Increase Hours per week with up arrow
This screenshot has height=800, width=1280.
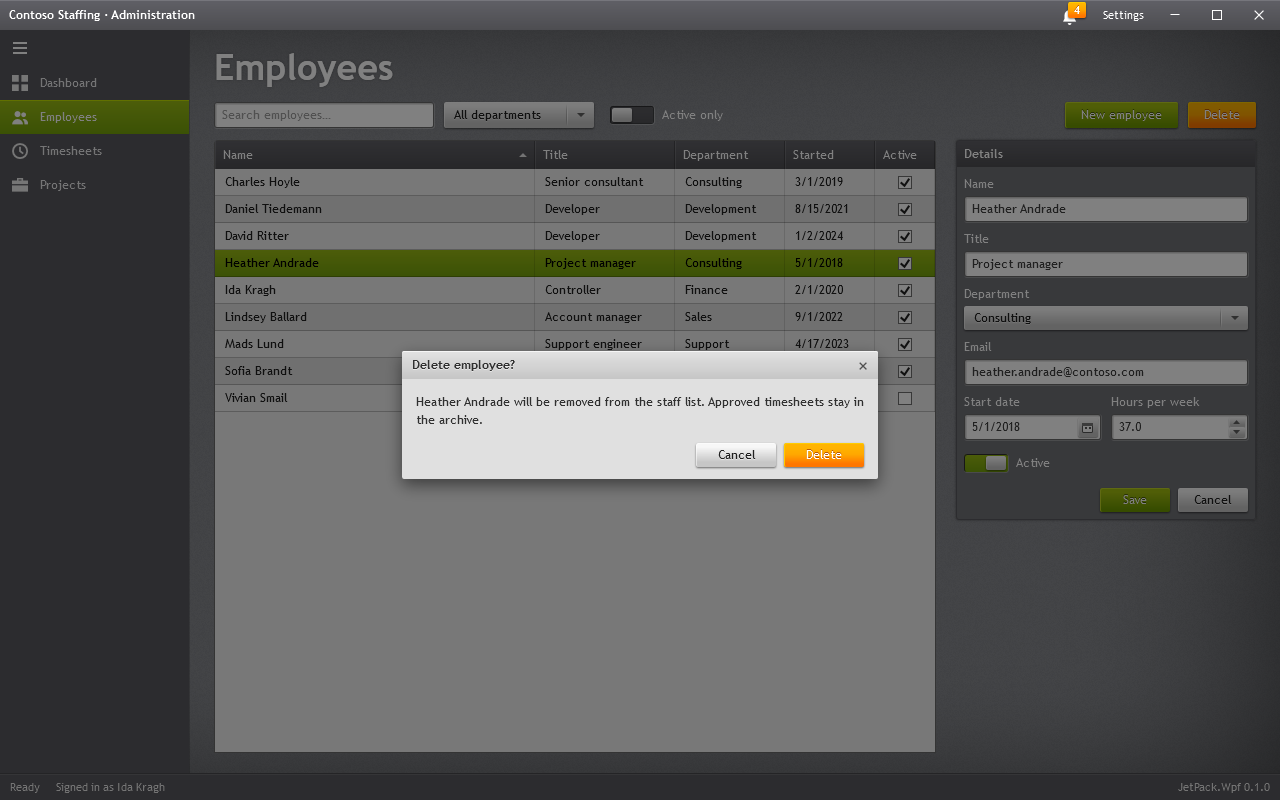coord(1237,422)
